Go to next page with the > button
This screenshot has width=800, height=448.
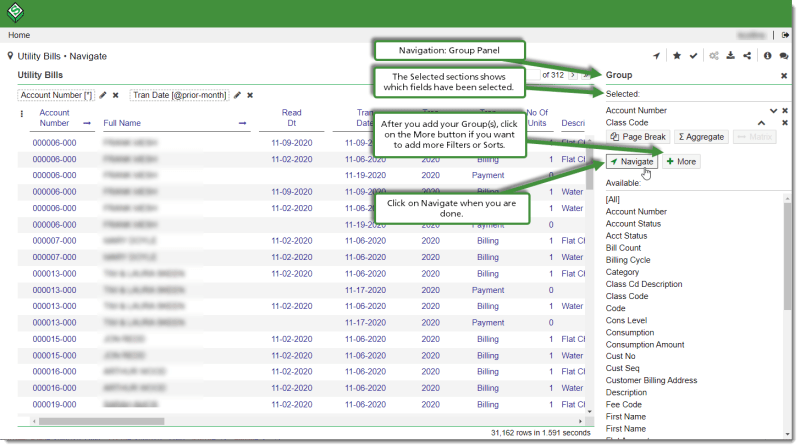(x=573, y=75)
